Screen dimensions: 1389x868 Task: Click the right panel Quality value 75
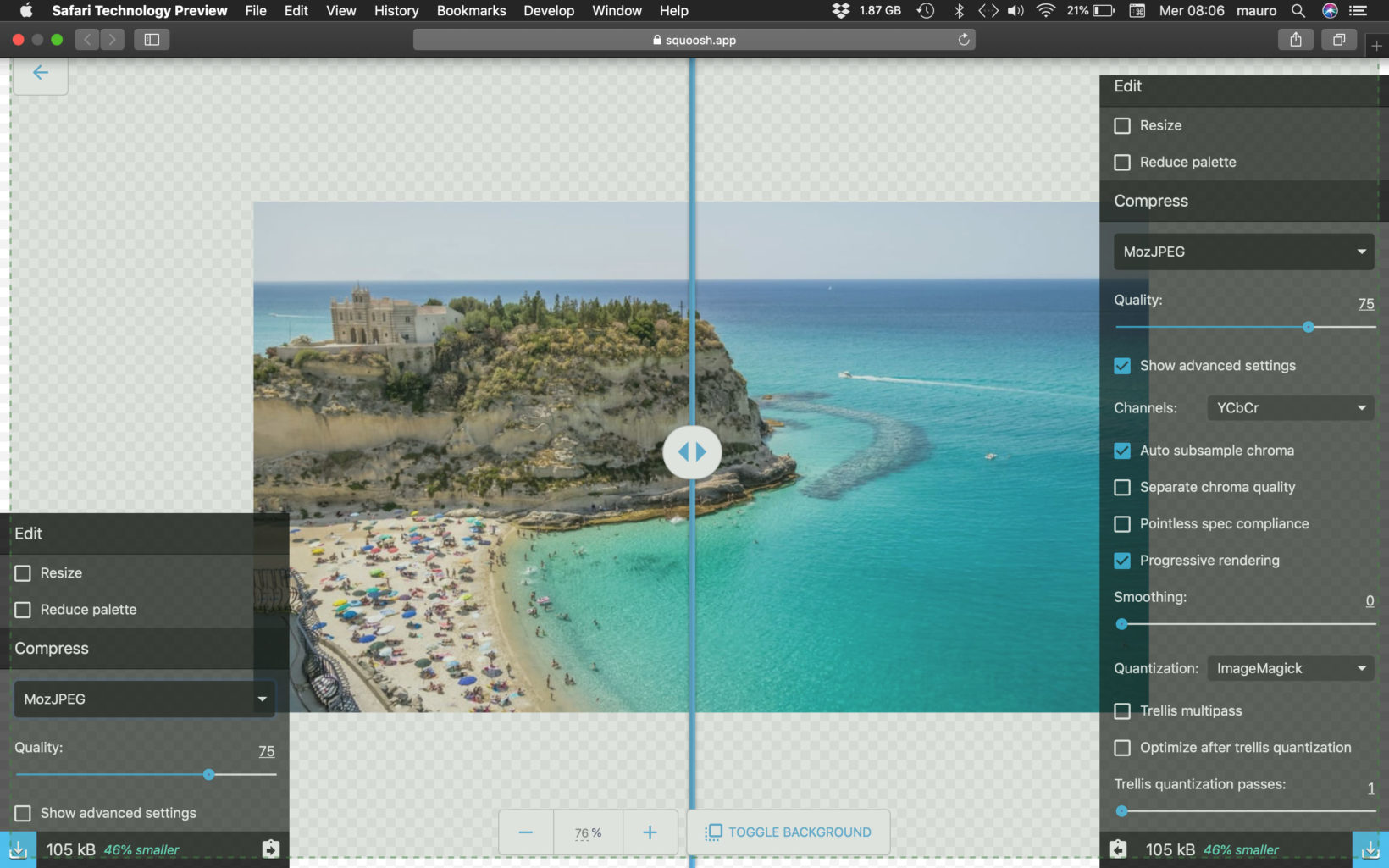coord(1366,304)
